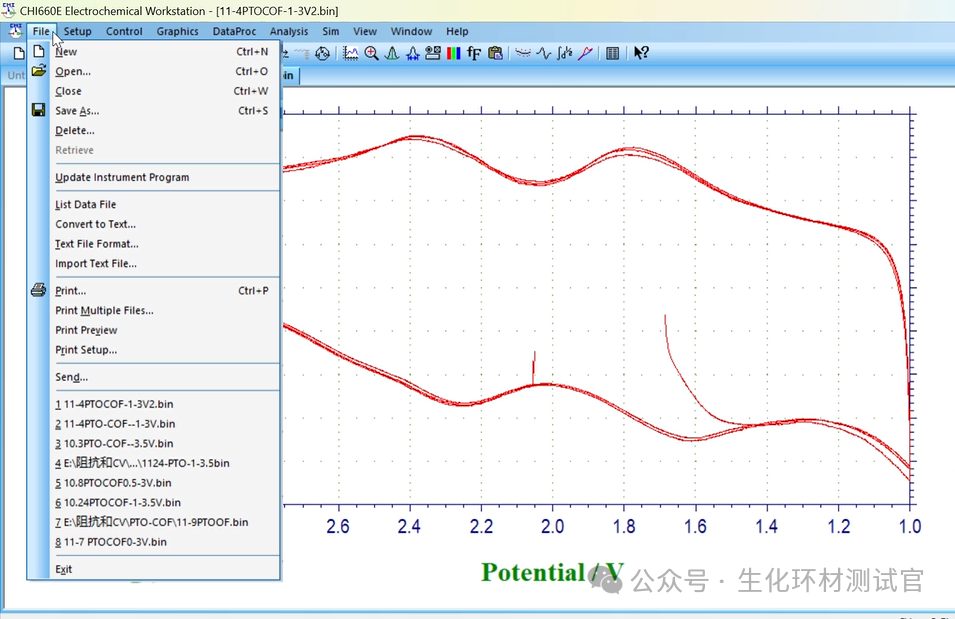Click the floppy disk Save icon in menu
The height and width of the screenshot is (619, 955).
click(38, 110)
